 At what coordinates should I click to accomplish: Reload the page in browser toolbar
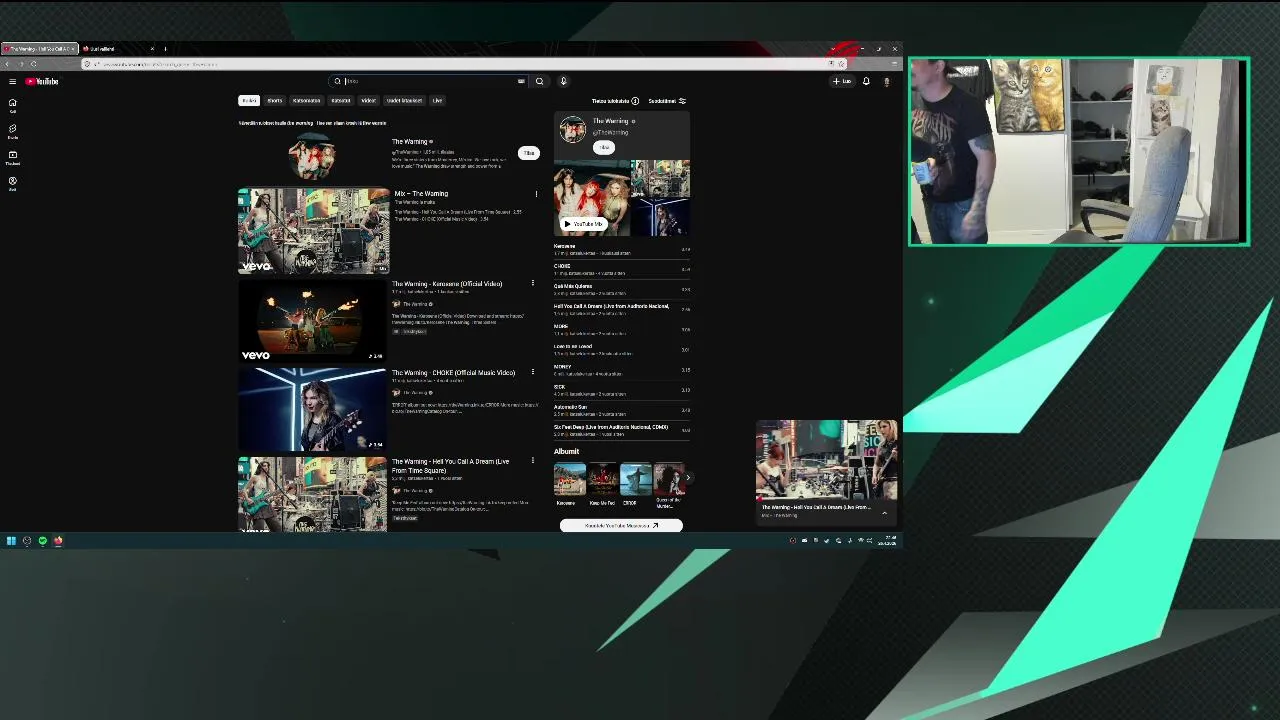tap(33, 64)
